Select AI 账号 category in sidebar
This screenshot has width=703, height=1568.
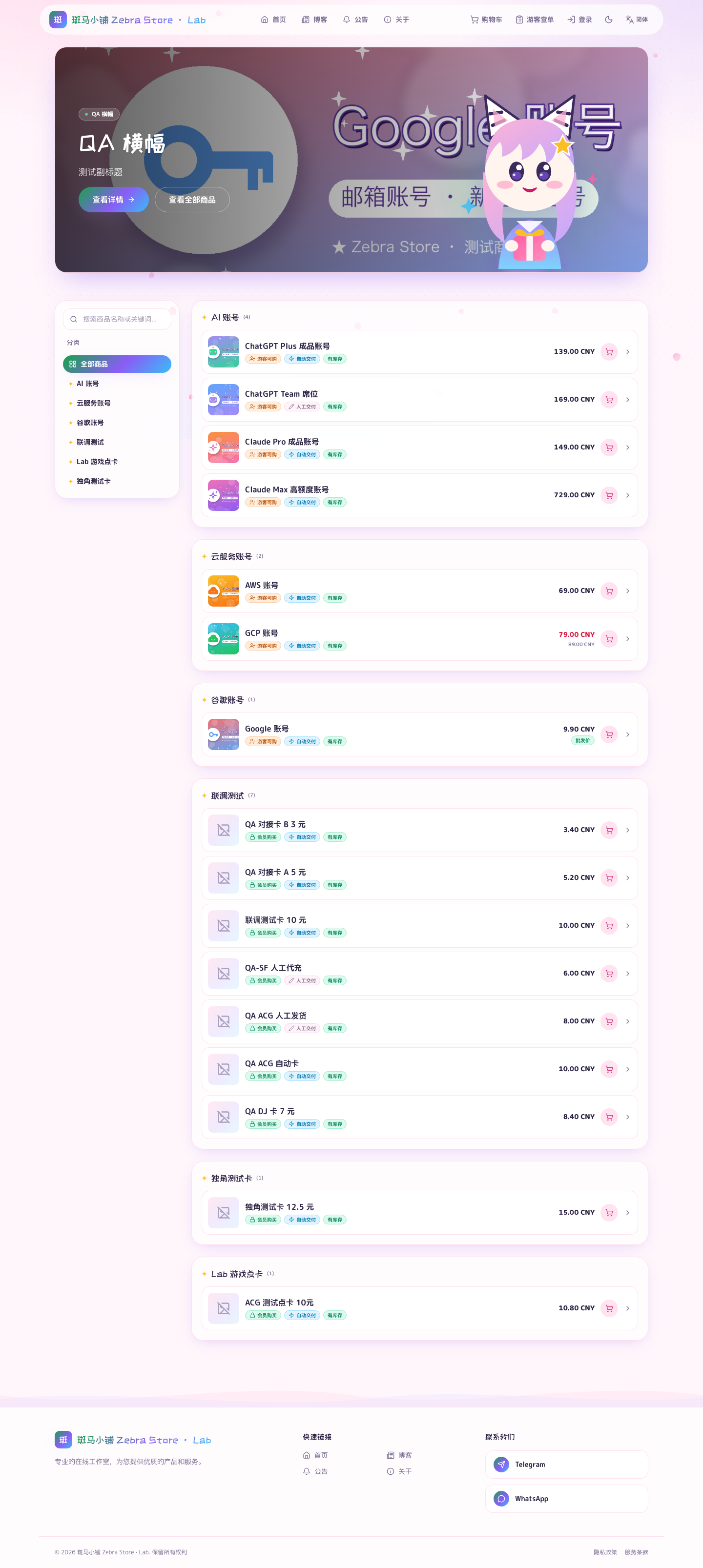click(117, 384)
